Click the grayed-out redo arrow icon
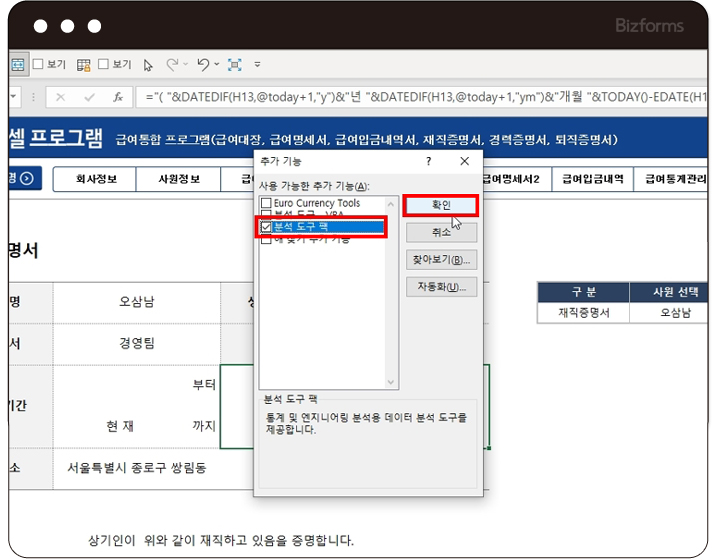The image size is (715, 560). pyautogui.click(x=172, y=65)
